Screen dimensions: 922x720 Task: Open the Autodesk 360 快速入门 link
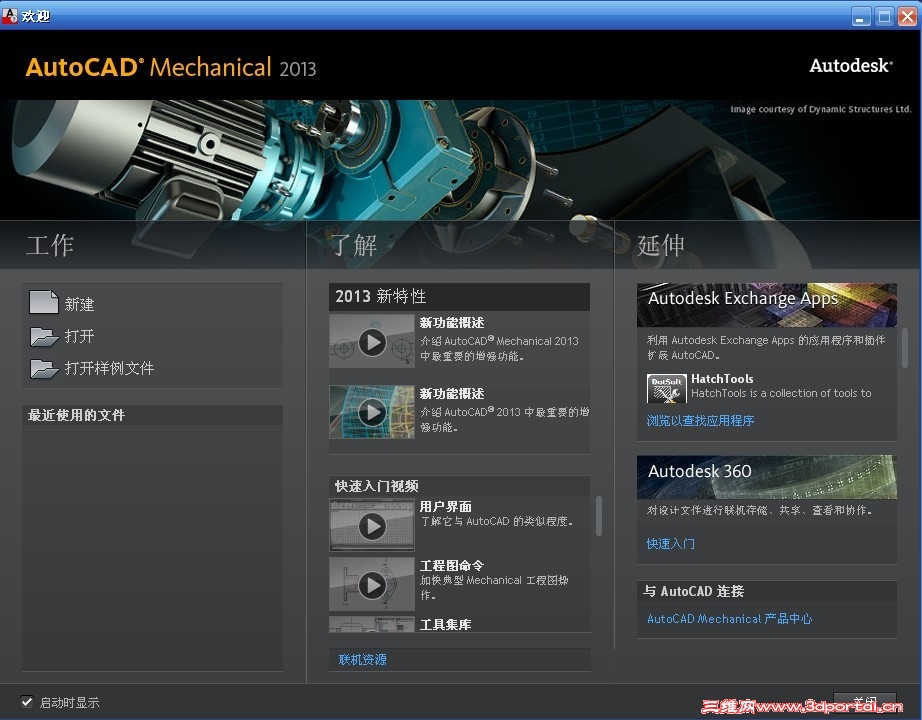670,544
